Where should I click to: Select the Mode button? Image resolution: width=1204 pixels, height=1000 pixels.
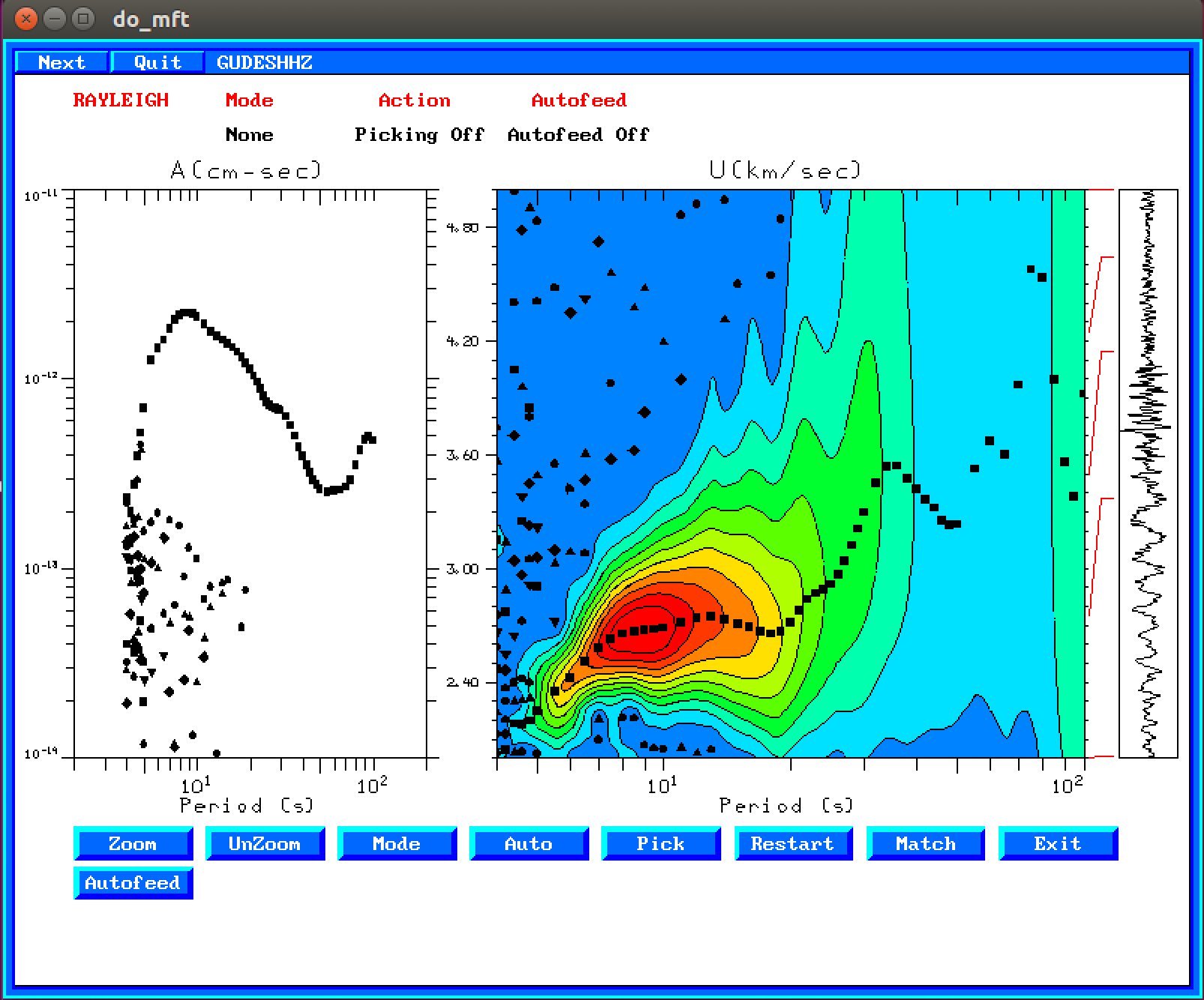tap(397, 843)
